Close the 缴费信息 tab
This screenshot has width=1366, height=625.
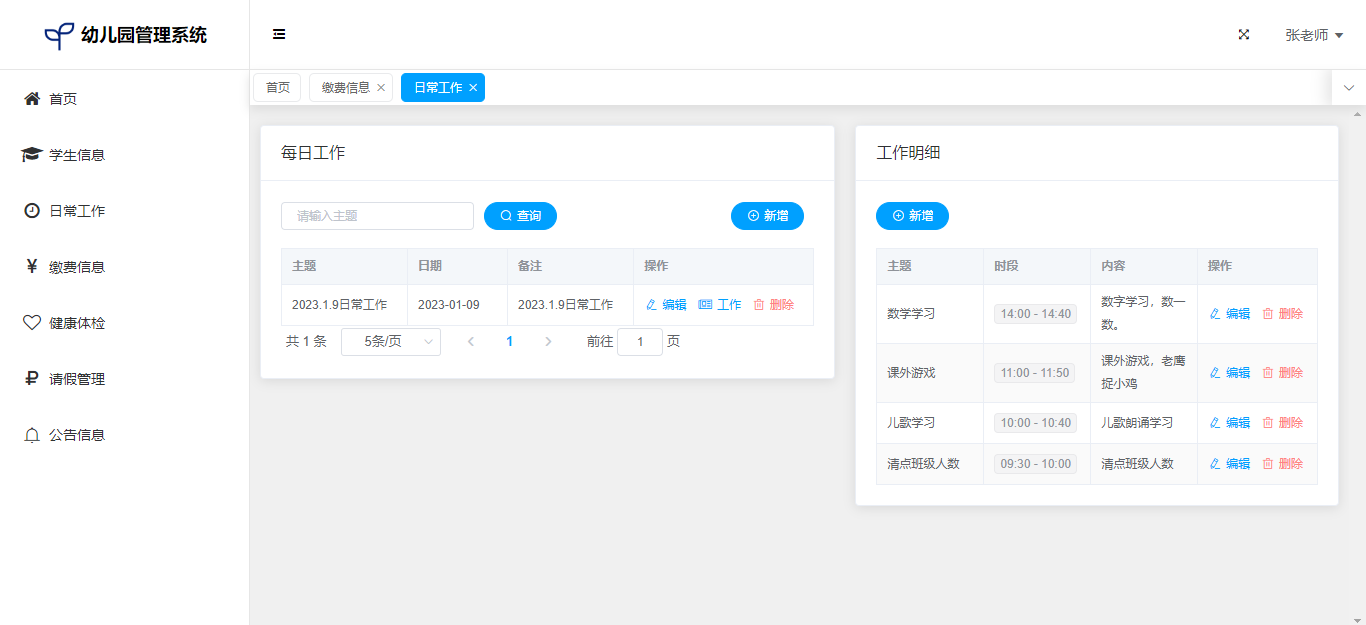click(381, 88)
